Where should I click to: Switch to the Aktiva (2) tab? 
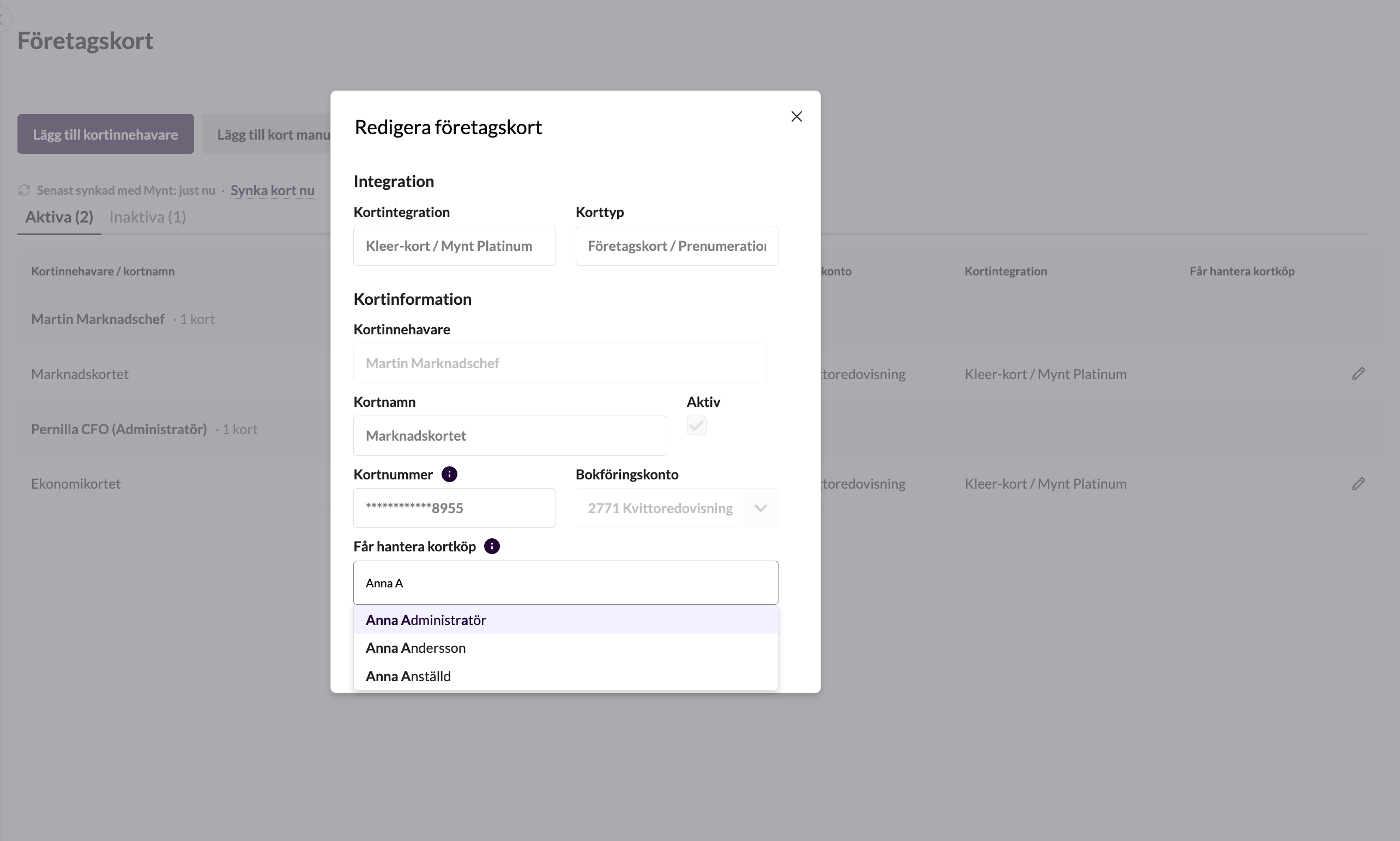pyautogui.click(x=59, y=217)
